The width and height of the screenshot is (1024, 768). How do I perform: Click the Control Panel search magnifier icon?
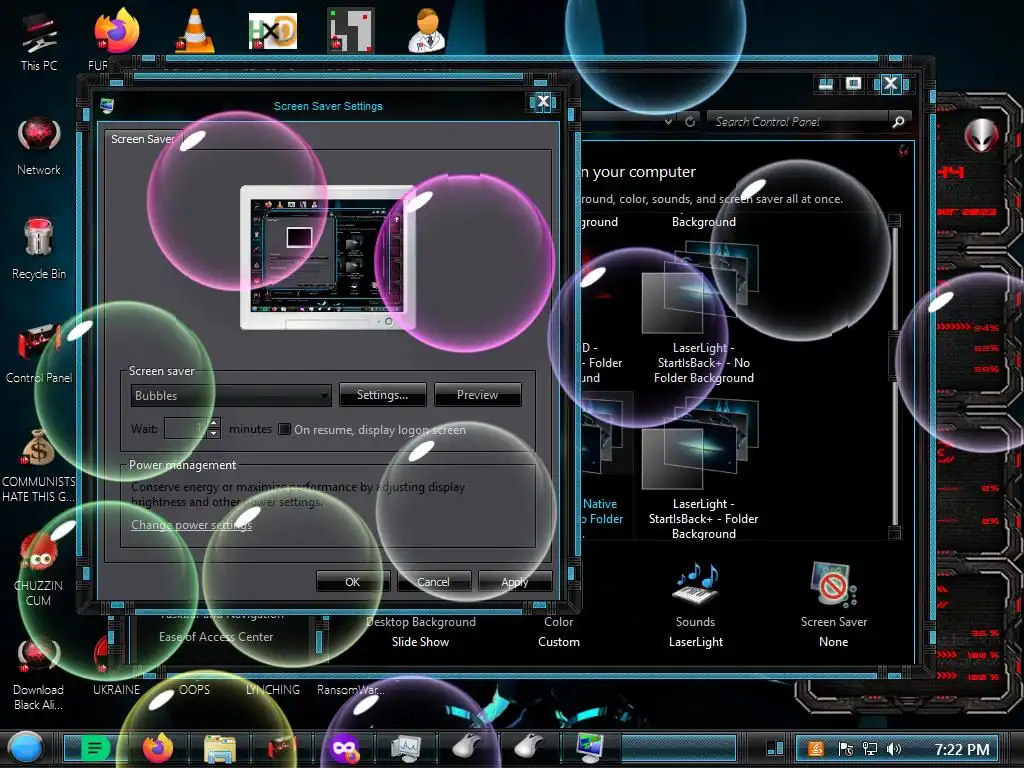pos(899,121)
